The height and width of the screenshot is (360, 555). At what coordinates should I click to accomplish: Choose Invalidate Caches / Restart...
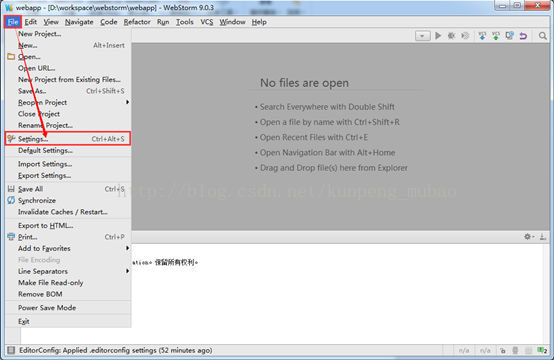(x=68, y=212)
